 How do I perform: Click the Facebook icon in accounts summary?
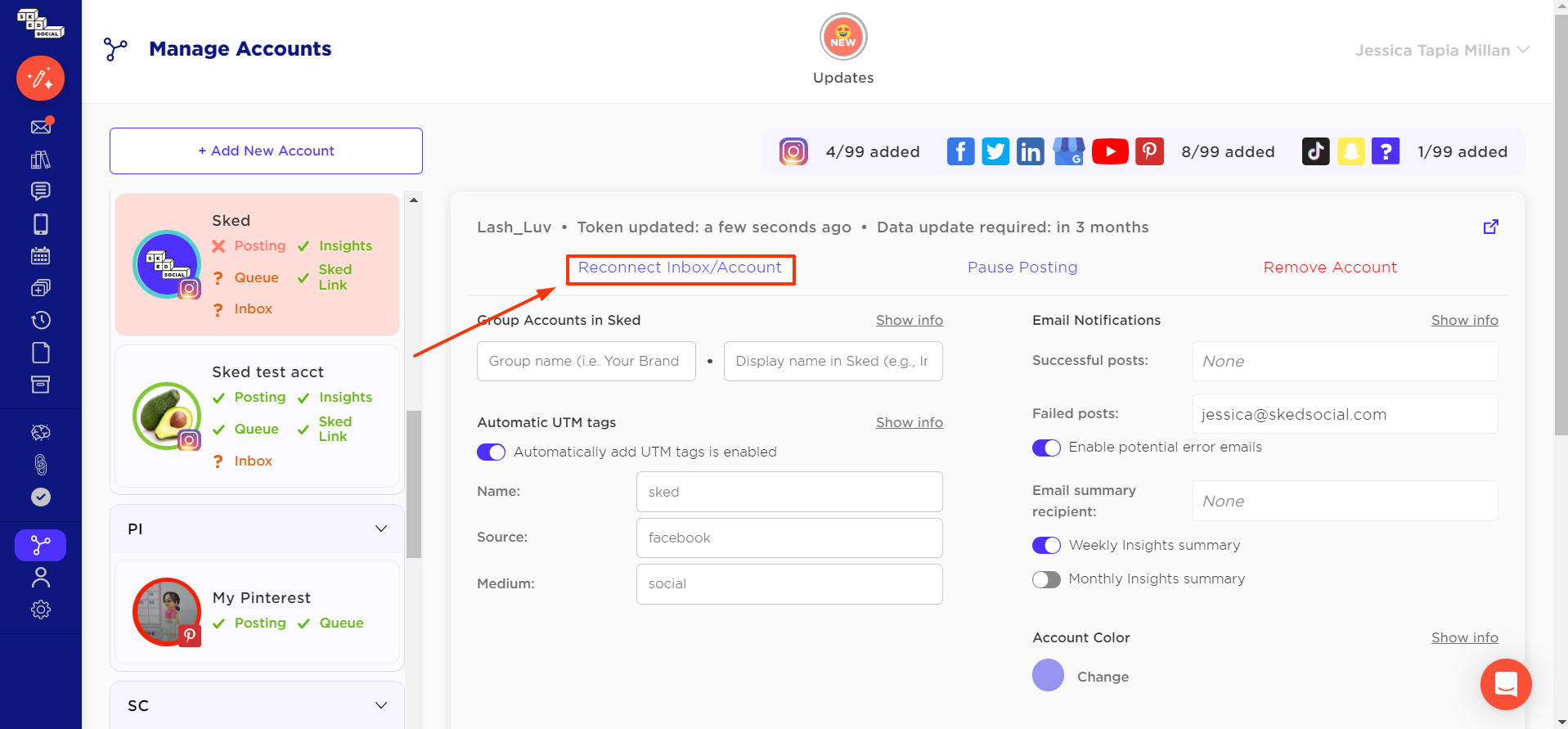pos(961,151)
